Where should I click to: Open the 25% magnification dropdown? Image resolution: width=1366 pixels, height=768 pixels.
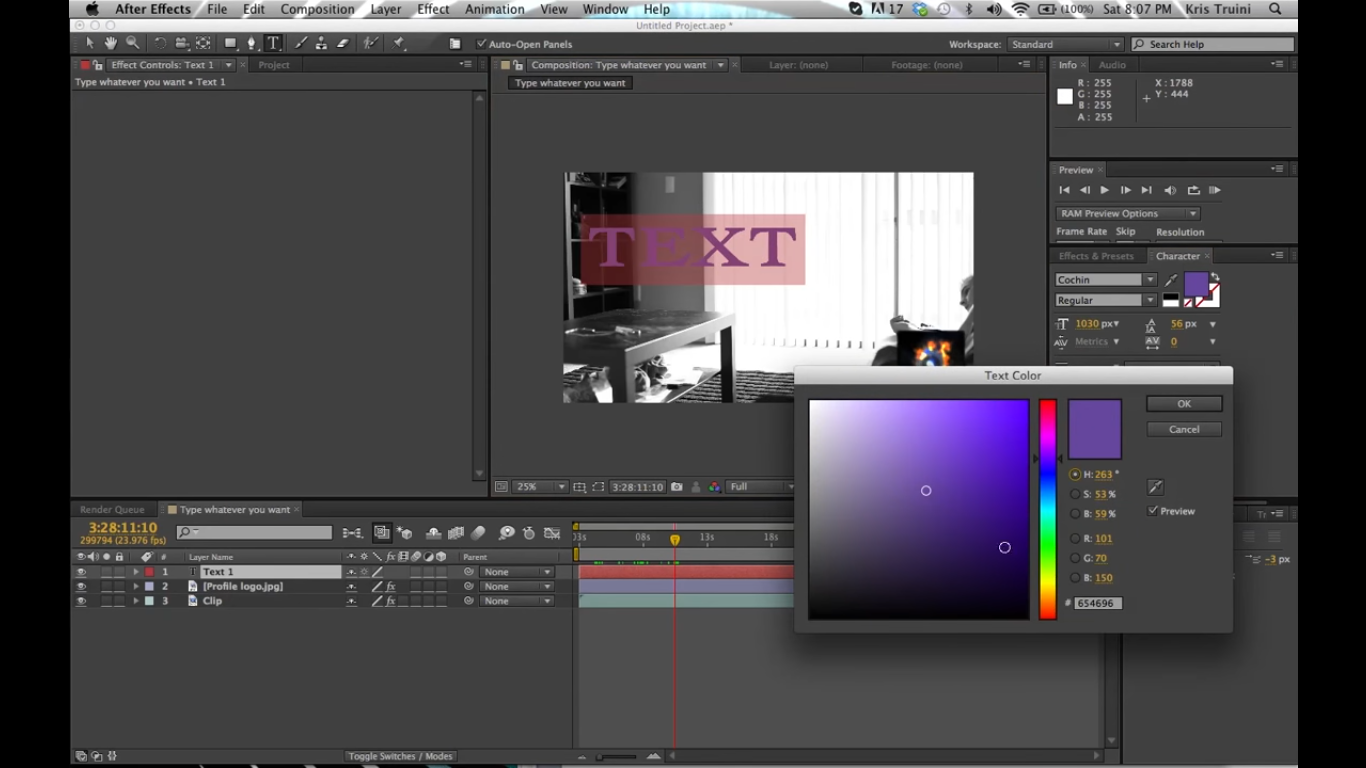(x=541, y=487)
